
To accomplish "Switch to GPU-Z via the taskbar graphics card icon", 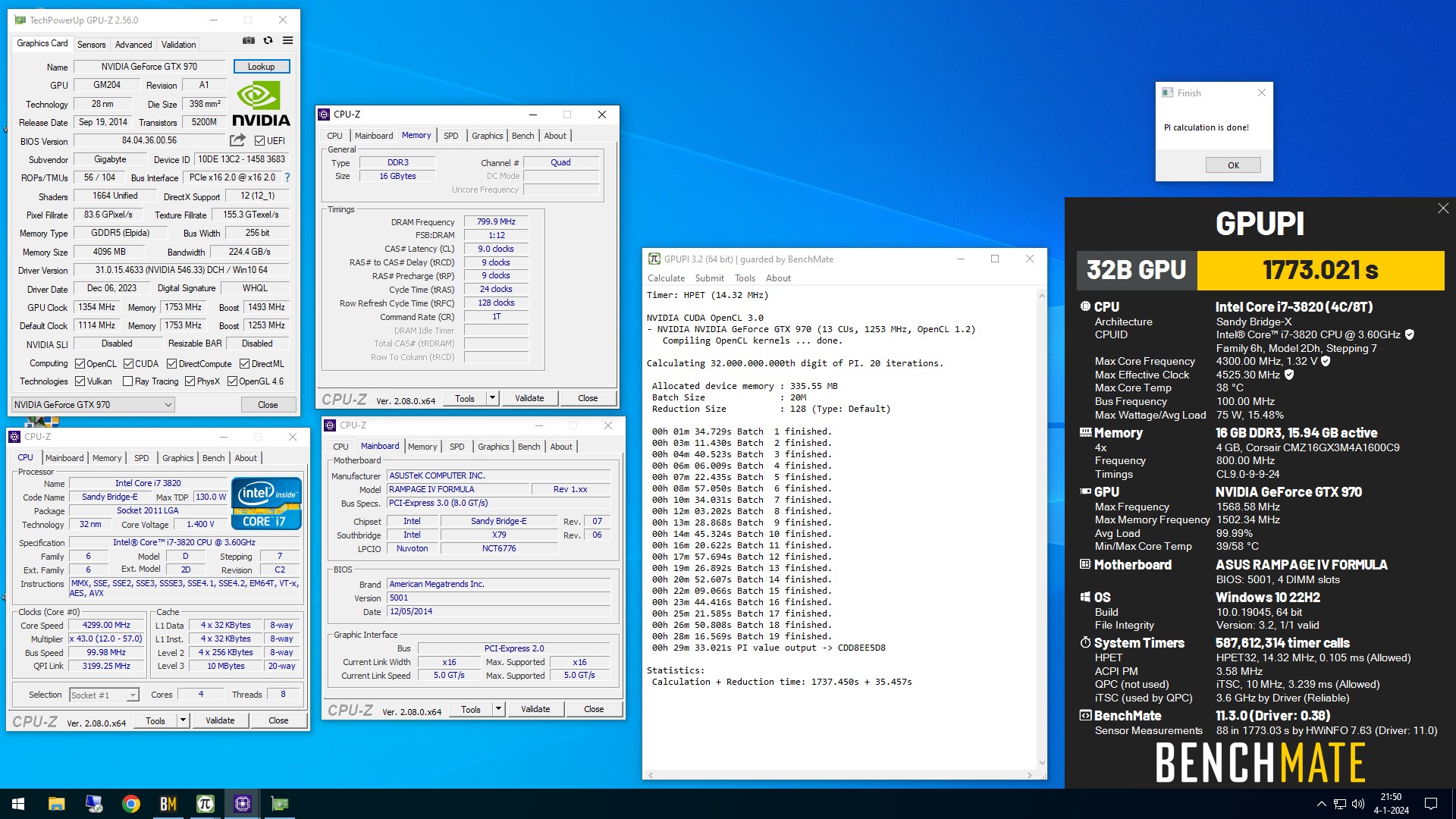I will pos(280,804).
